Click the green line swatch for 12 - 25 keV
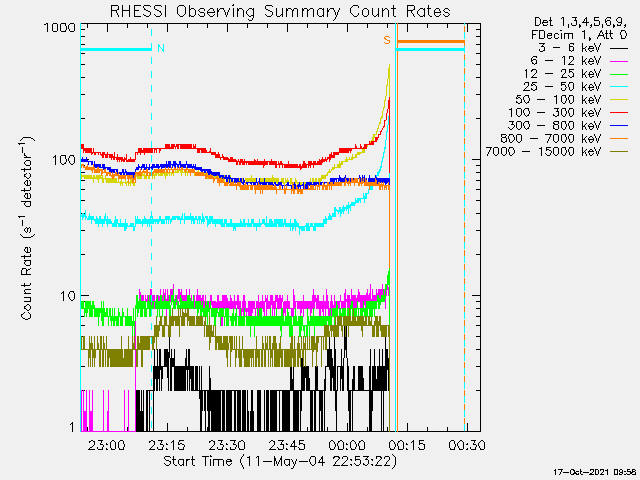 click(619, 74)
